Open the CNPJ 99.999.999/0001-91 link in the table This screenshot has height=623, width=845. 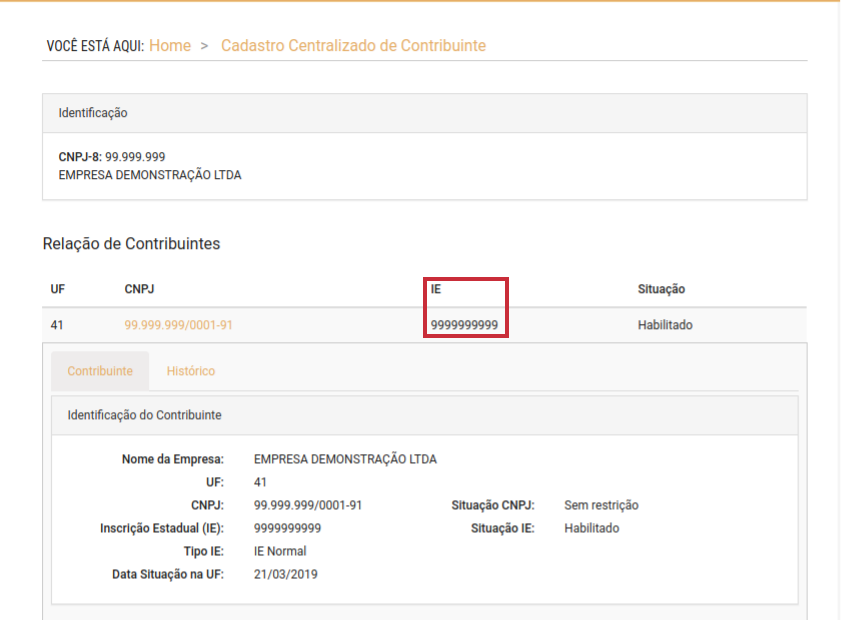click(x=179, y=325)
